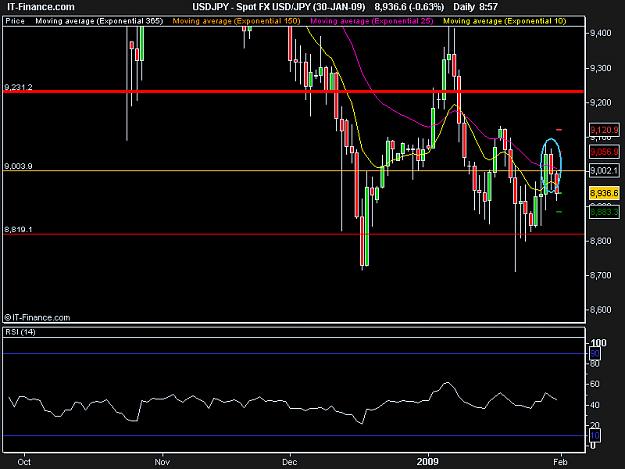Screen dimensions: 625x469
Task: Click the 9,002.1 price tag
Action: (604, 171)
